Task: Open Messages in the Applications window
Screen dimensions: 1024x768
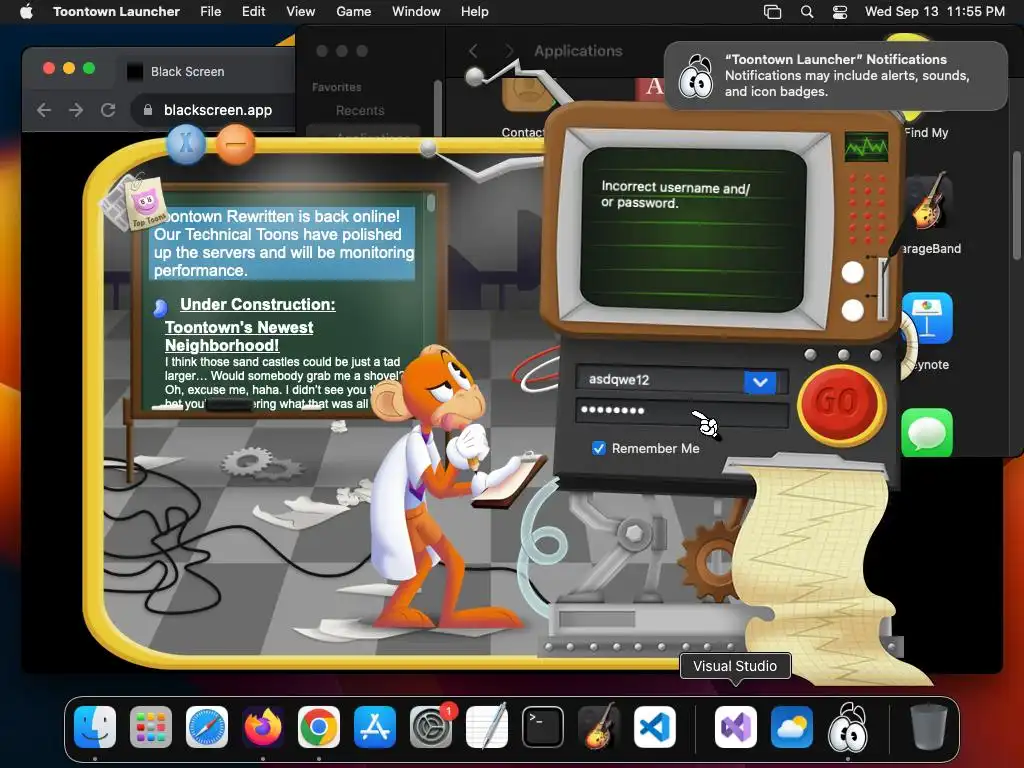Action: point(927,432)
